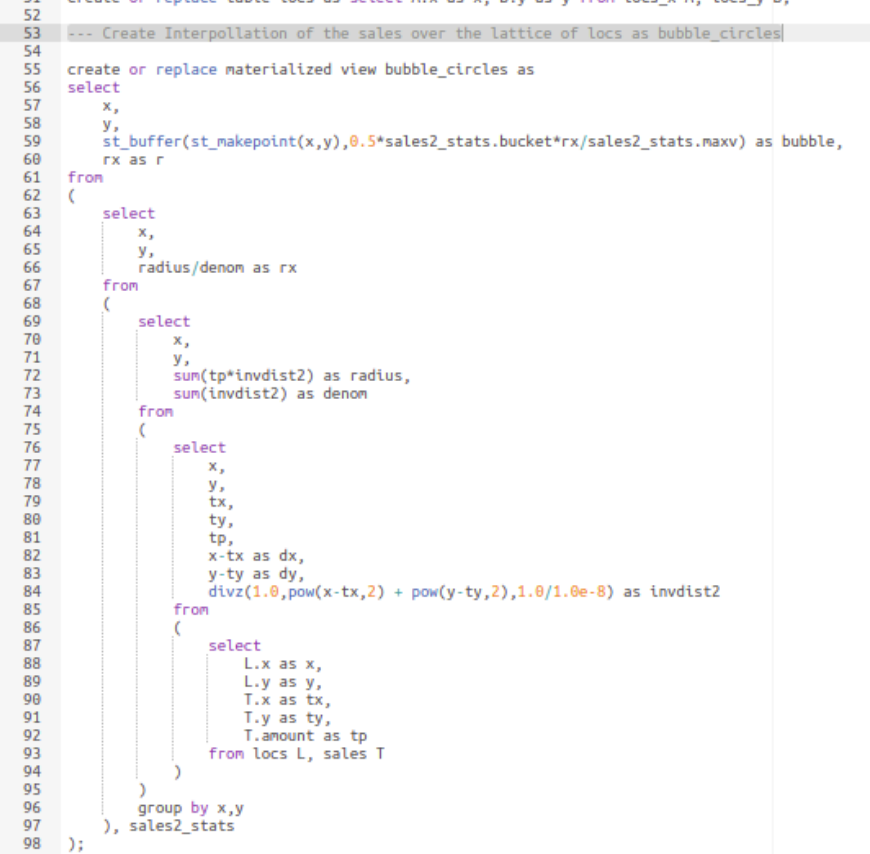The height and width of the screenshot is (854, 870).
Task: Click 'x-tx as dx' on line 82
Action: pos(255,555)
